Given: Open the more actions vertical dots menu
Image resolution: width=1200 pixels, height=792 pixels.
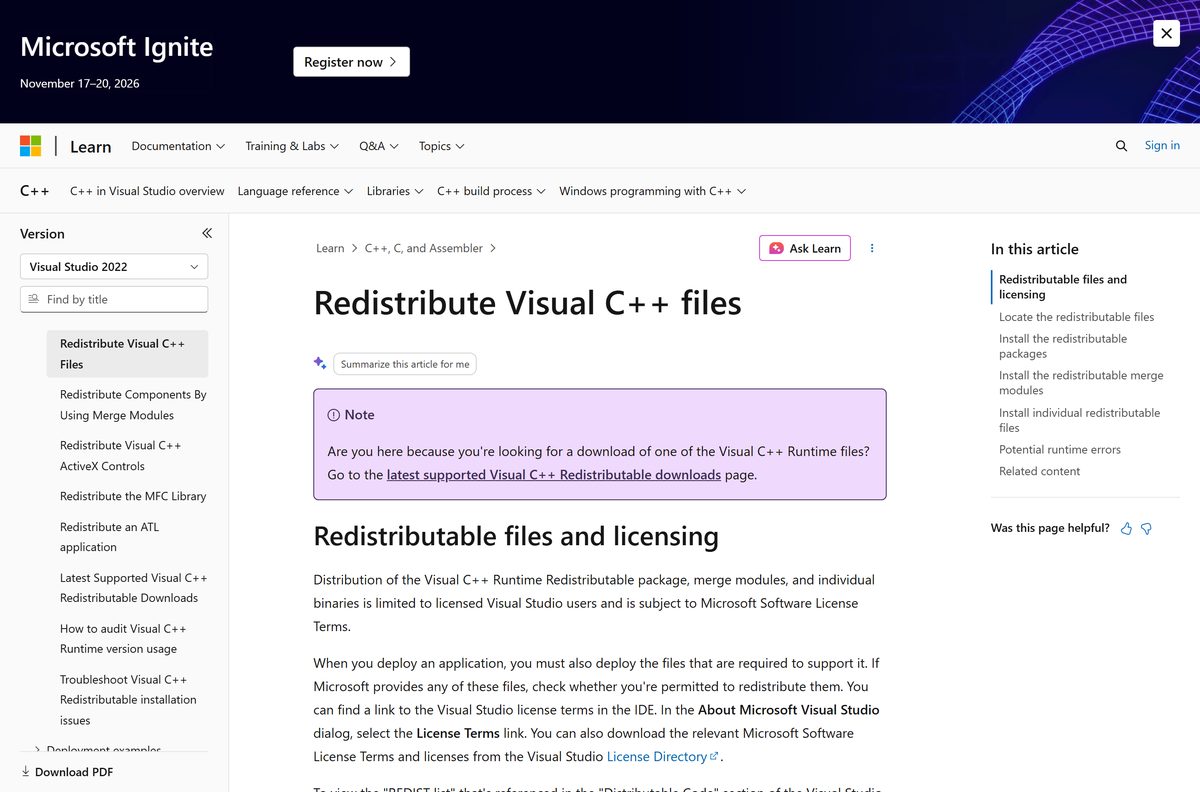Looking at the screenshot, I should [x=872, y=248].
